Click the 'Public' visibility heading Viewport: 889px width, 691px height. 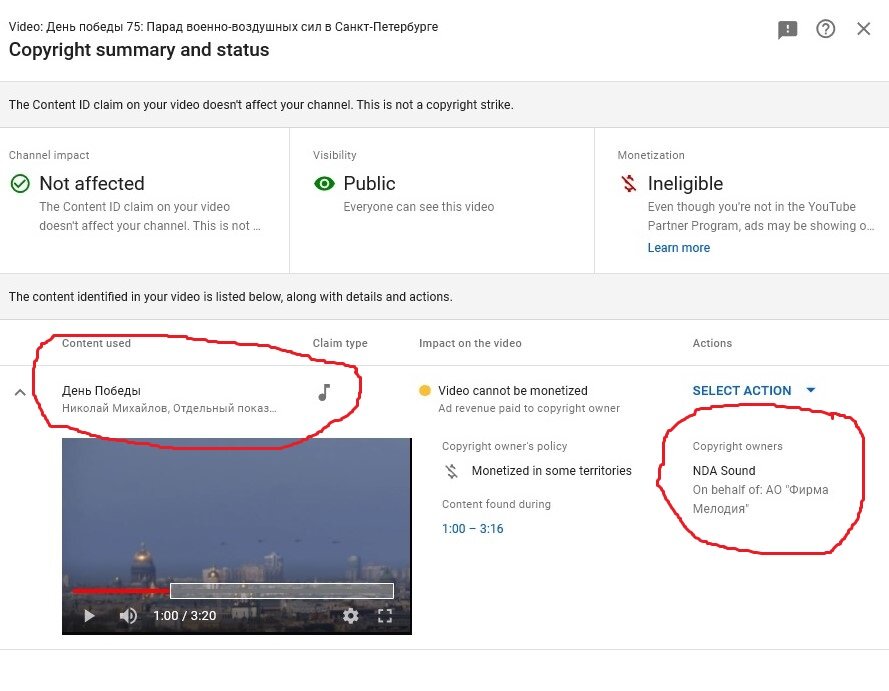369,184
